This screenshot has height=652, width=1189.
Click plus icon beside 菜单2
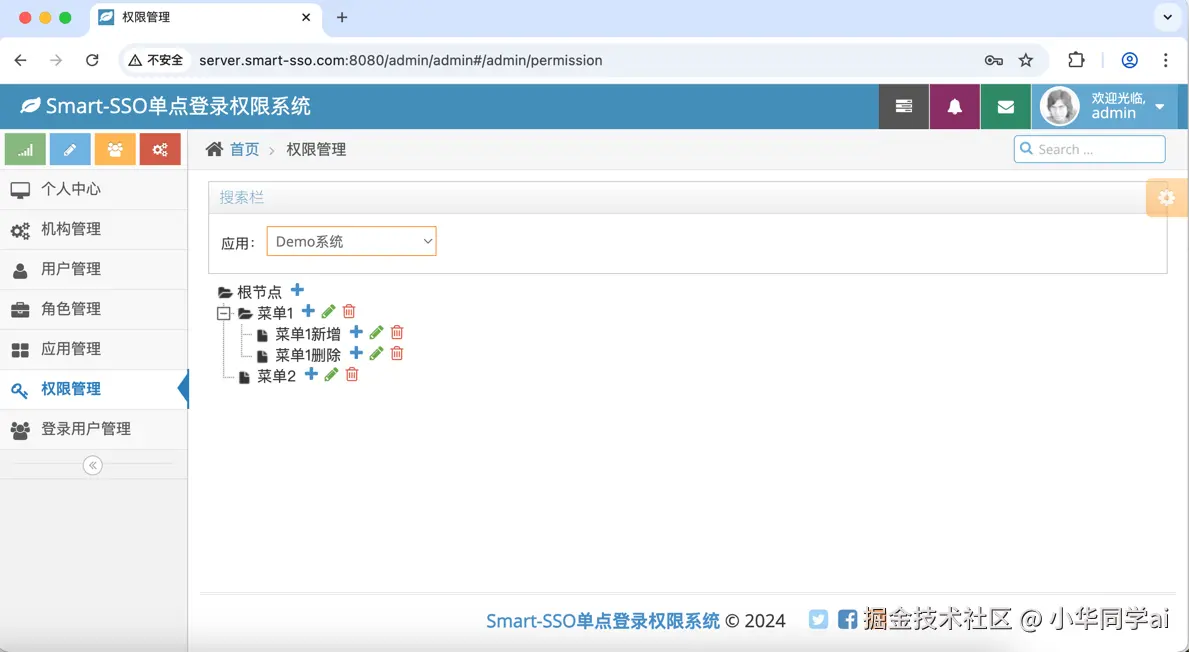[x=311, y=375]
